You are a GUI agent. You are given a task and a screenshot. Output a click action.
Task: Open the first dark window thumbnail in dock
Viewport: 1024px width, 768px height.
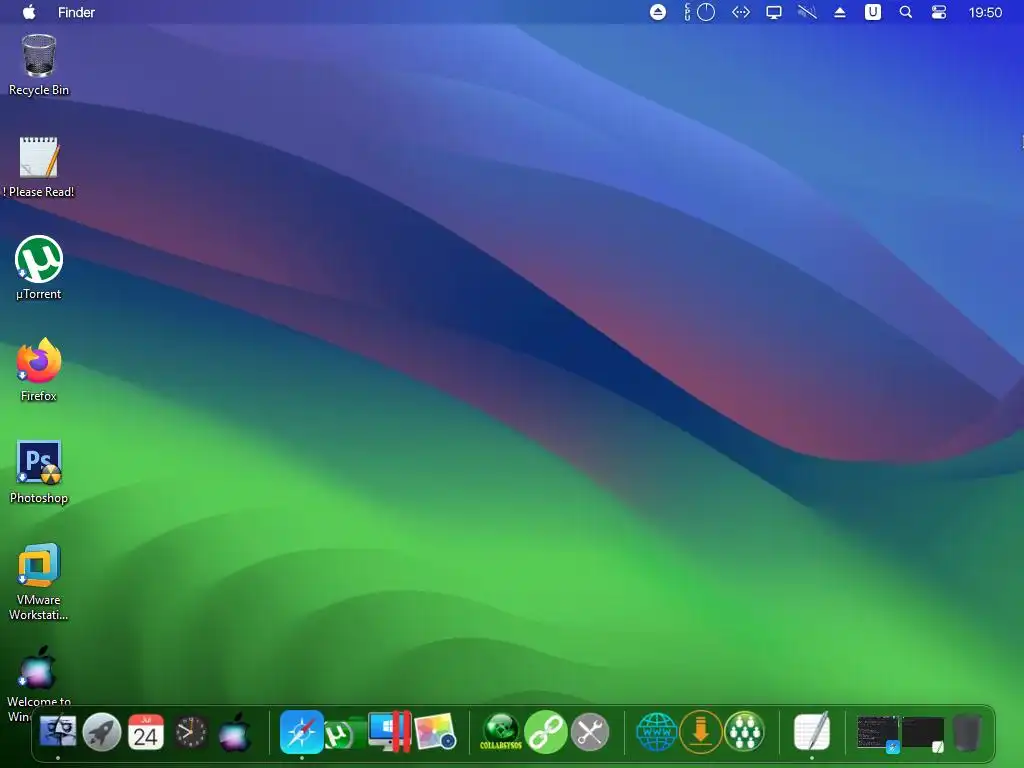(x=878, y=733)
